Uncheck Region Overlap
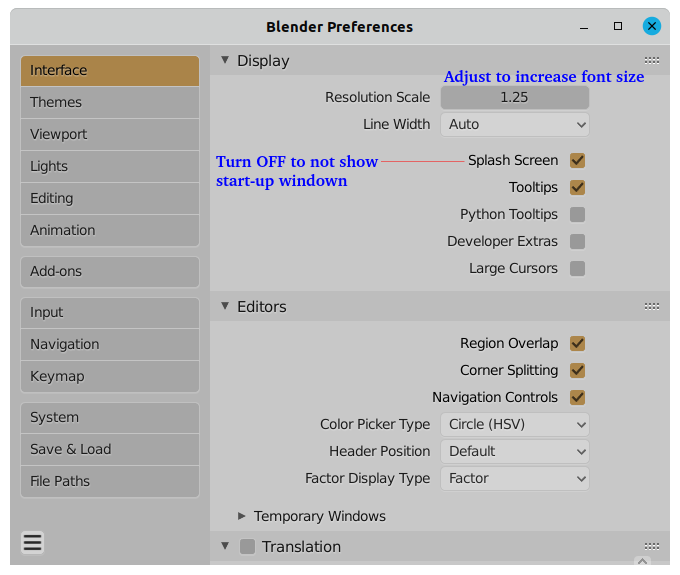The height and width of the screenshot is (575, 680). (577, 343)
